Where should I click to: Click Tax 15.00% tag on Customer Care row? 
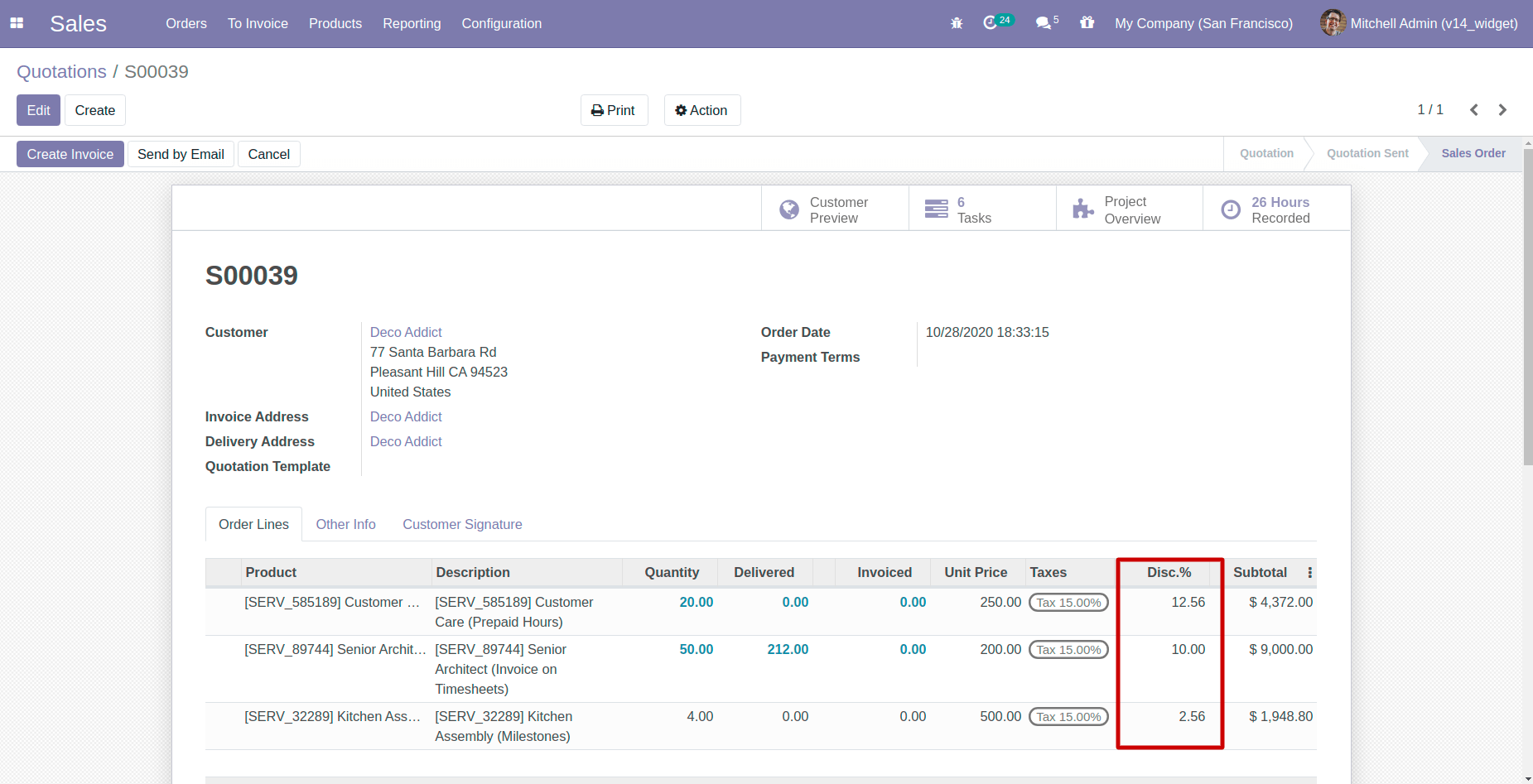(1068, 603)
